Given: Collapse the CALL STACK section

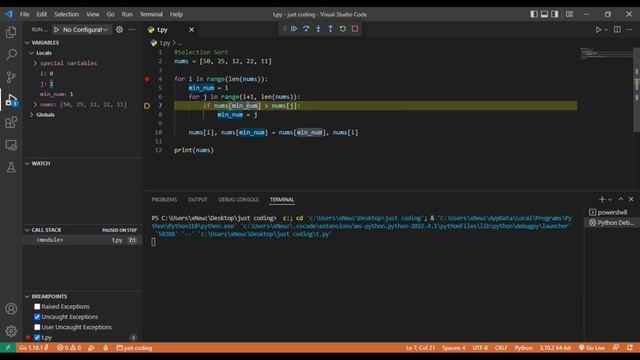Looking at the screenshot, I should [27, 230].
